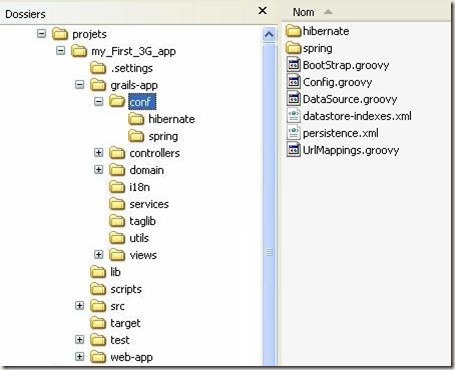Viewport: 455px width, 370px height.
Task: Click the src folder icon
Action: pyautogui.click(x=98, y=306)
